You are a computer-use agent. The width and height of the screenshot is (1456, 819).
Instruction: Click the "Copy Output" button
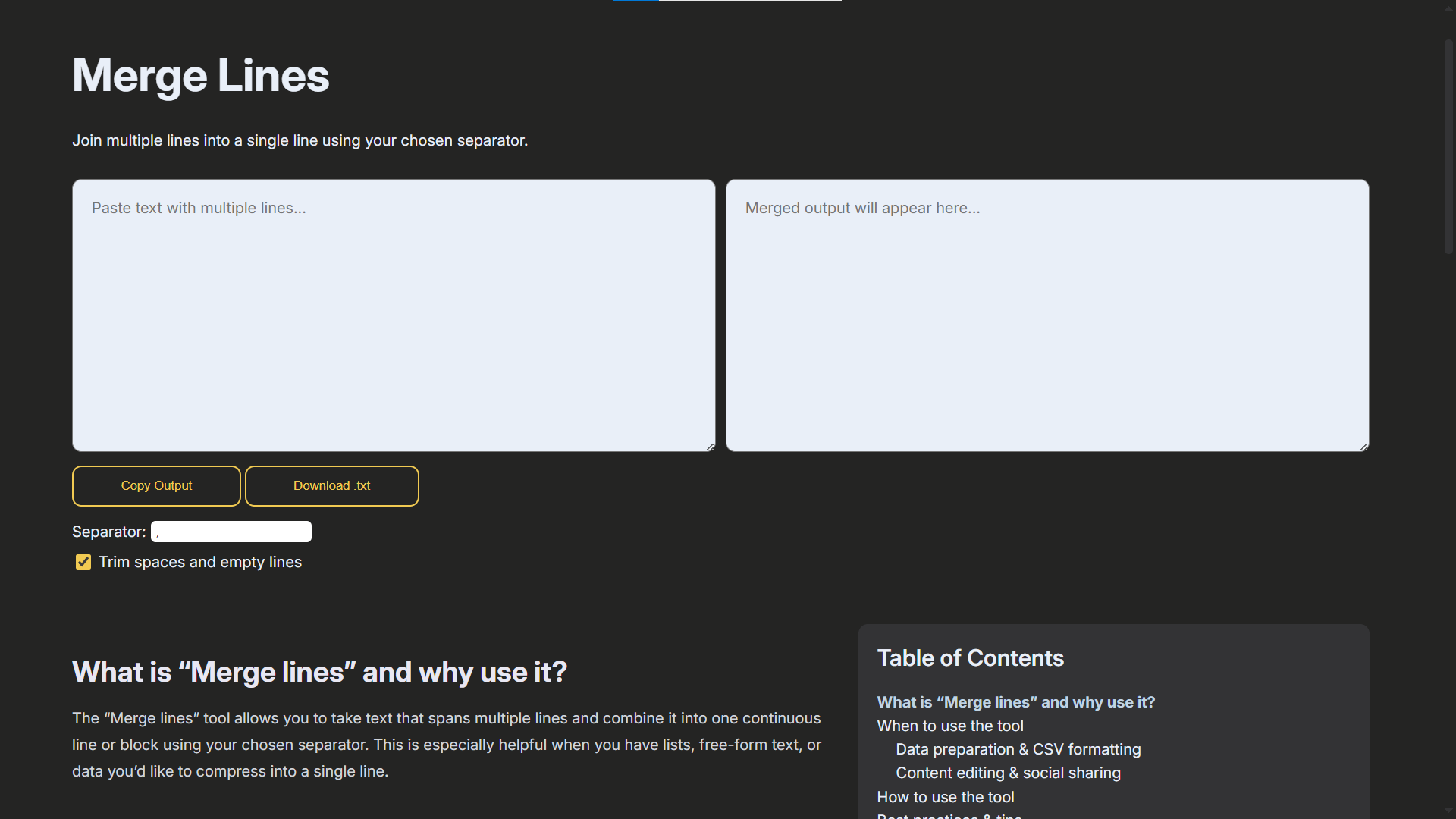click(x=155, y=485)
